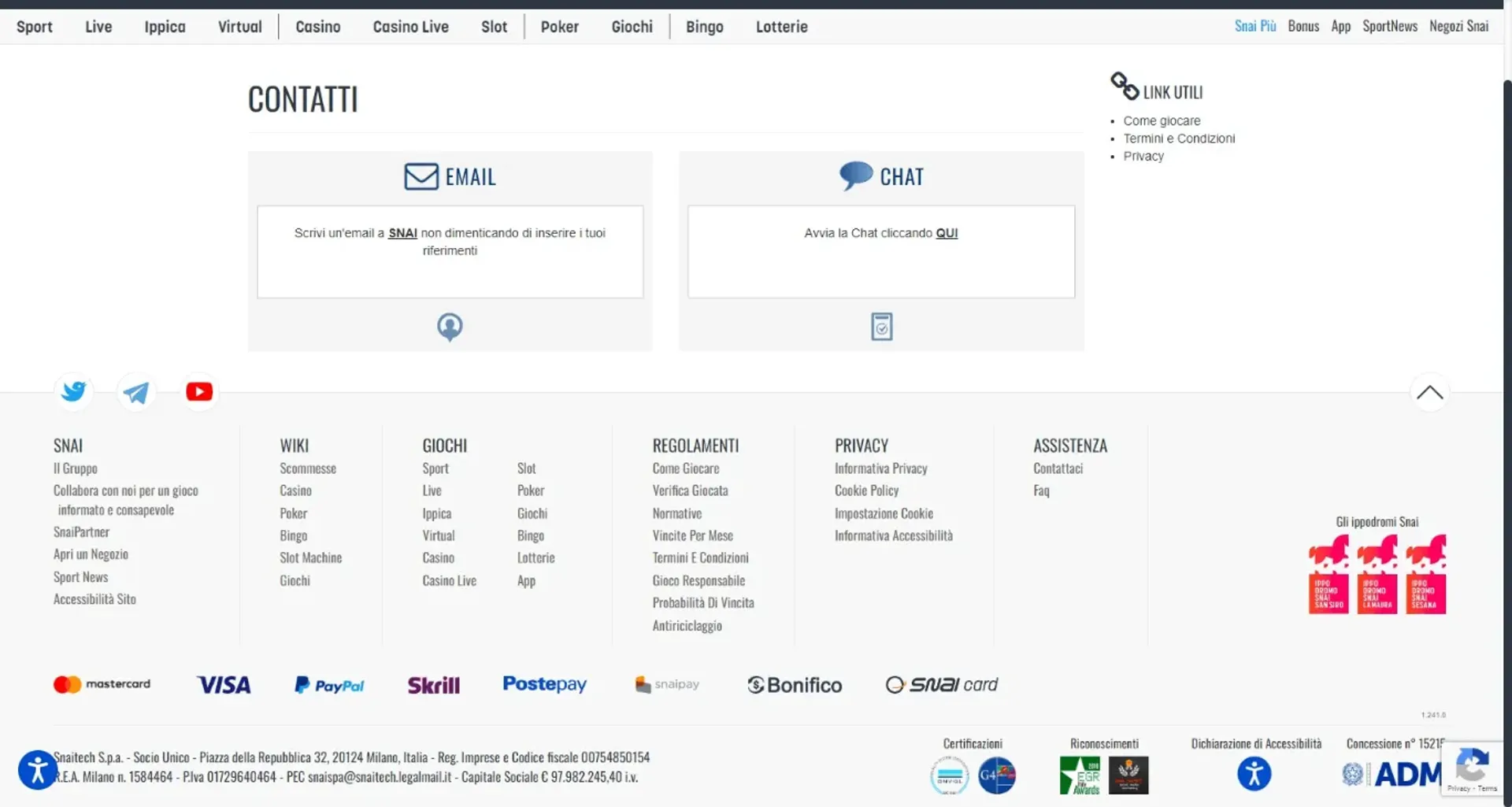Open Antiriciclaggio footer link
Viewport: 1512px width, 807px height.
(687, 625)
